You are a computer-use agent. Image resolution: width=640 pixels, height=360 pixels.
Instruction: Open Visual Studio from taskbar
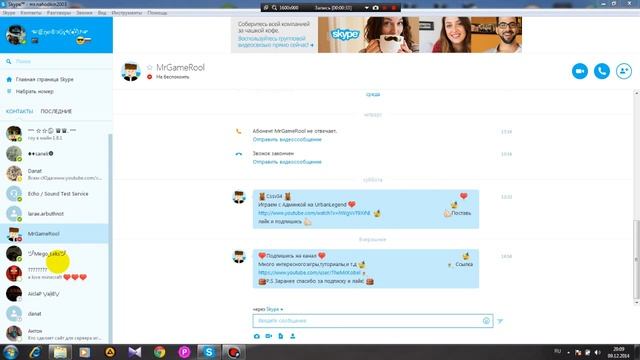click(x=135, y=352)
